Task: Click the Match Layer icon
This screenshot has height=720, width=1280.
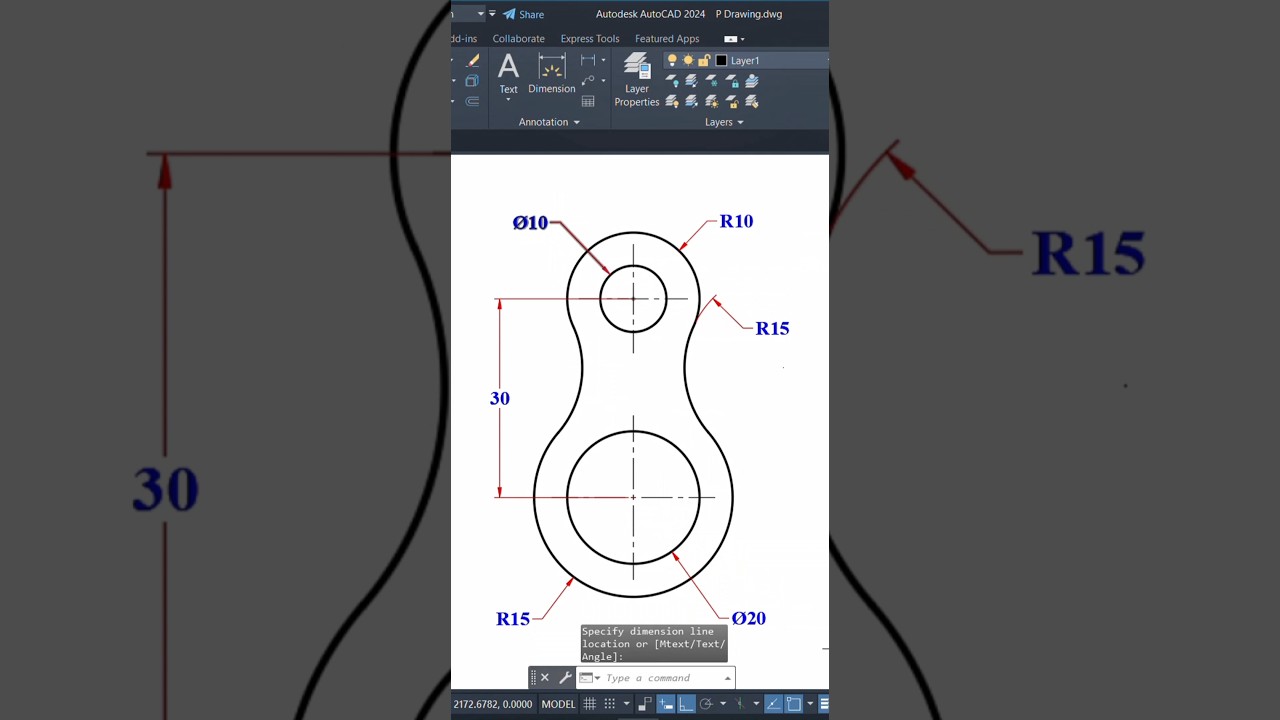Action: 751,101
